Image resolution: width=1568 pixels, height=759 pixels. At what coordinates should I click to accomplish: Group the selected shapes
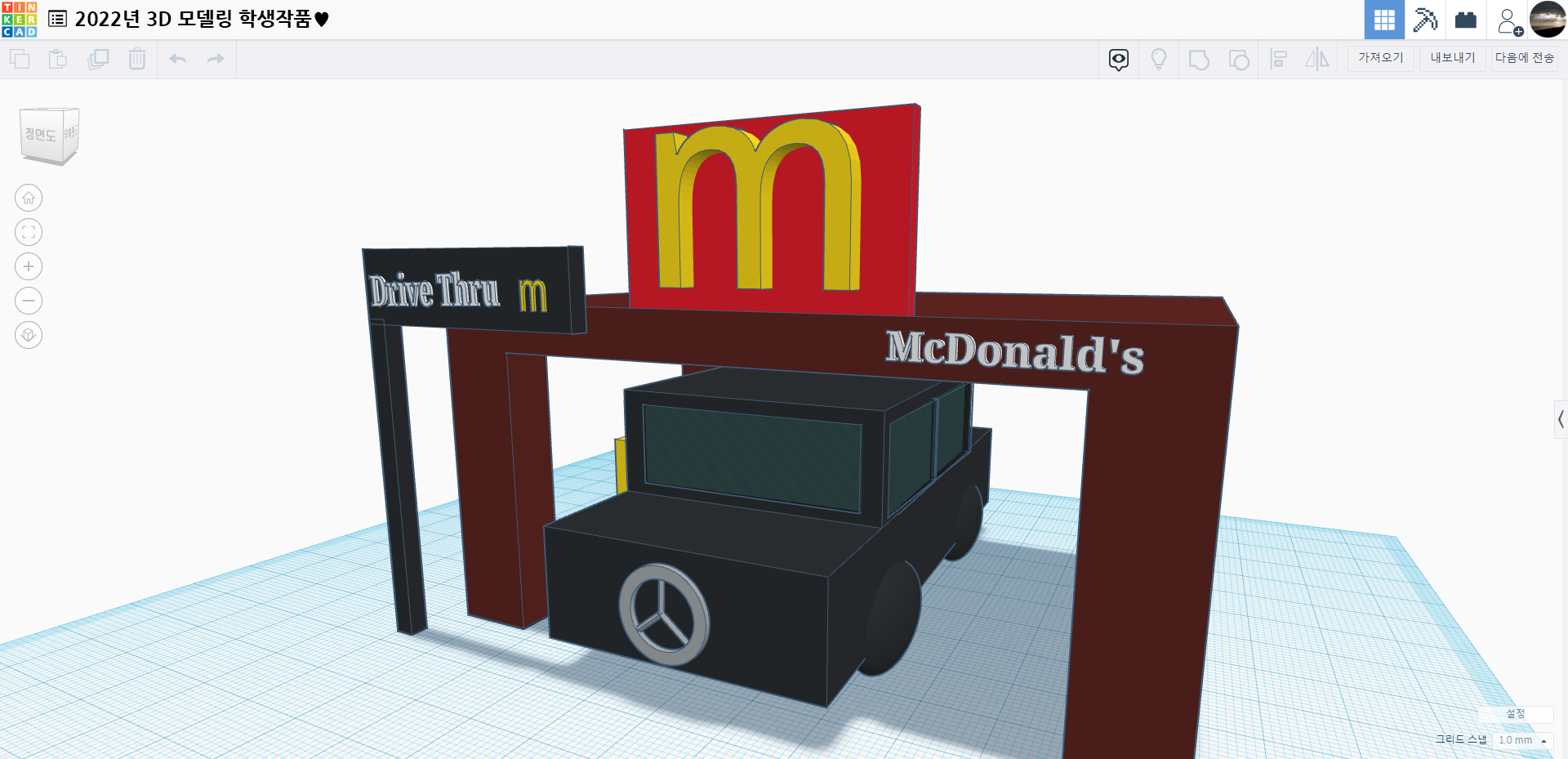[1199, 59]
